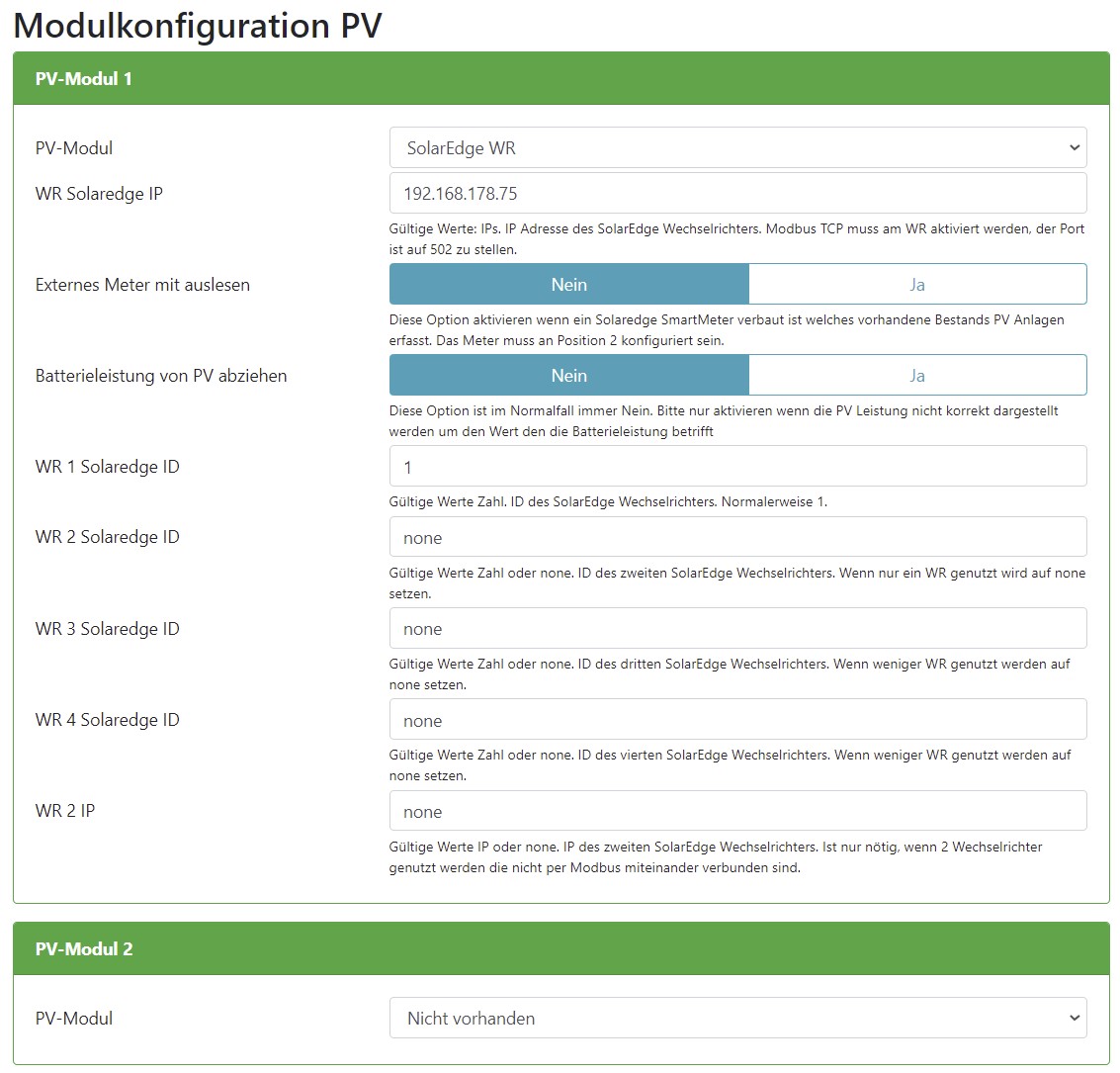Open the PV-Modul 1 type dropdown
The width and height of the screenshot is (1120, 1073).
tap(737, 148)
